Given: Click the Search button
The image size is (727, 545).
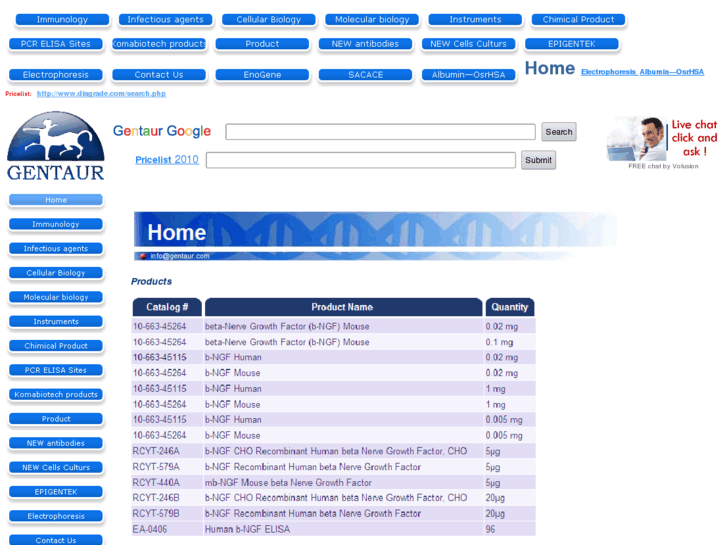Looking at the screenshot, I should (x=559, y=132).
